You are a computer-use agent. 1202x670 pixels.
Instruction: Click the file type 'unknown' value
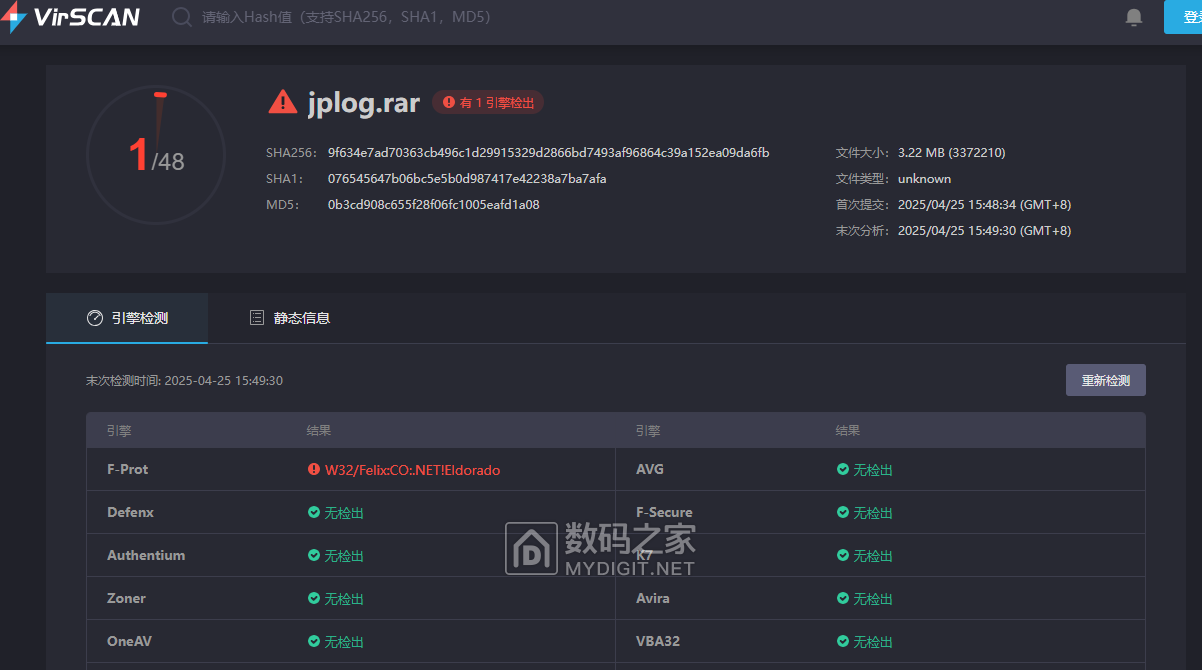(x=924, y=179)
